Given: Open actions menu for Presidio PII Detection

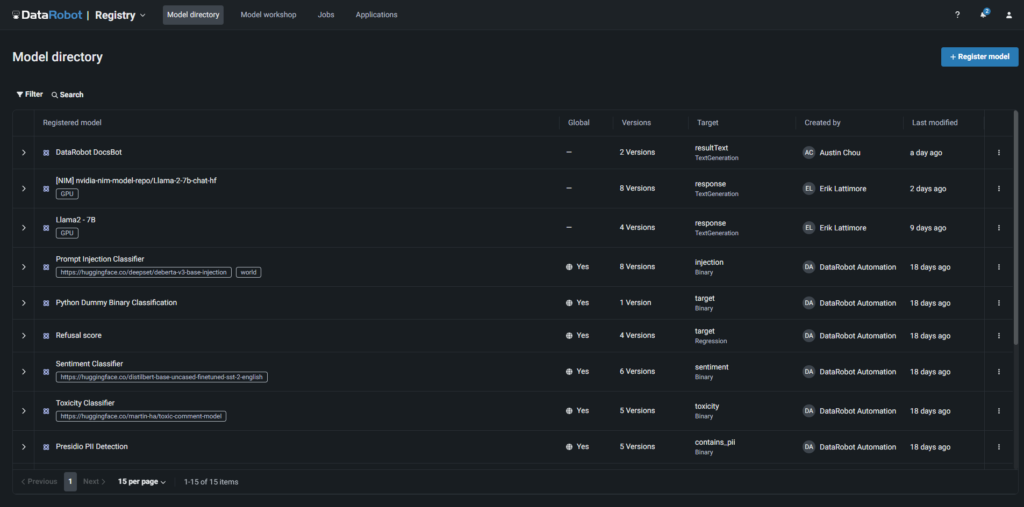Looking at the screenshot, I should (x=998, y=447).
